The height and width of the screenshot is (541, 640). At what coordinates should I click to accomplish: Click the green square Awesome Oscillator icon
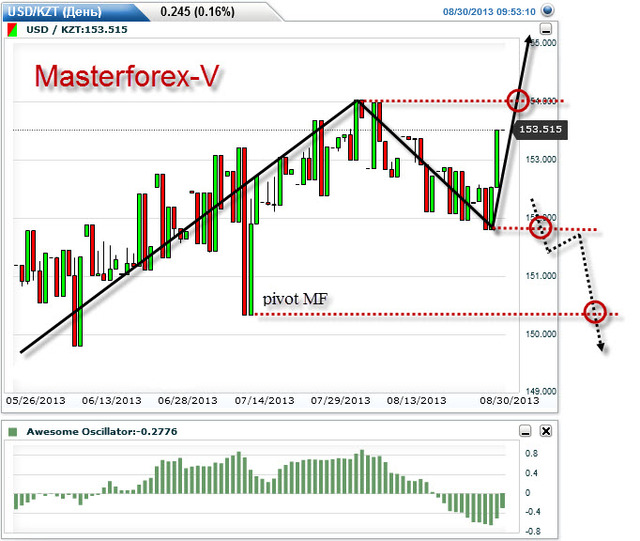[13, 431]
